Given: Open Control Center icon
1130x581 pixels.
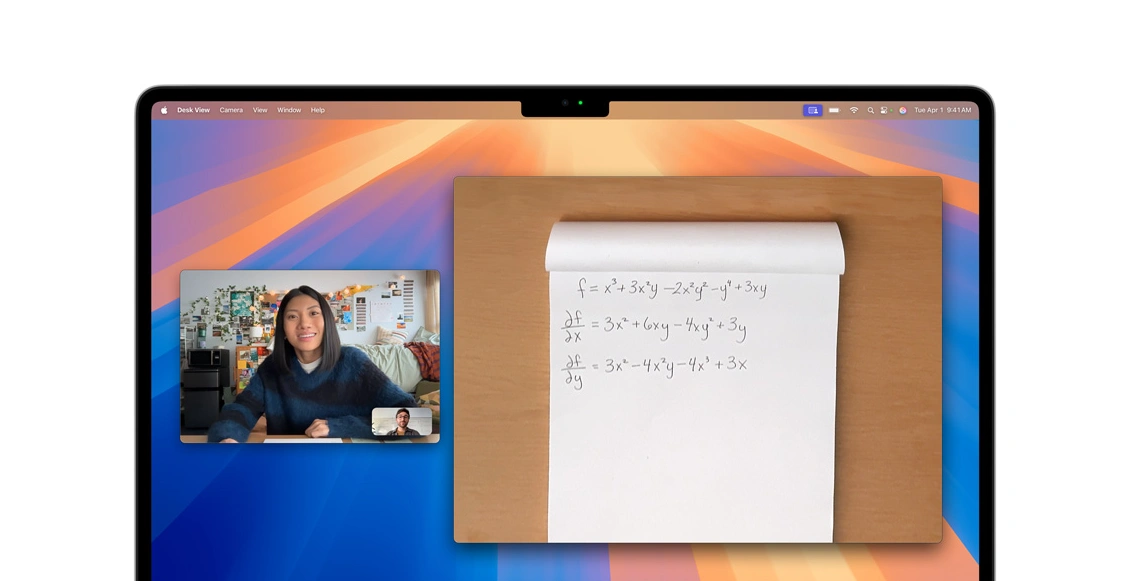Looking at the screenshot, I should 886,110.
